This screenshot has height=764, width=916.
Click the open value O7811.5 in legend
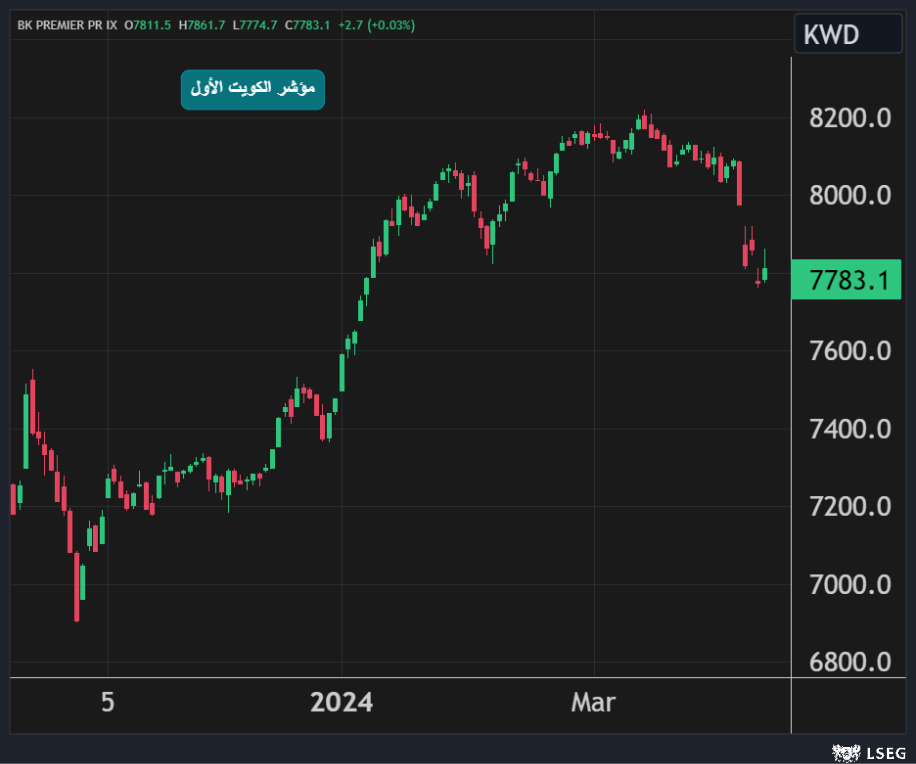click(x=148, y=24)
